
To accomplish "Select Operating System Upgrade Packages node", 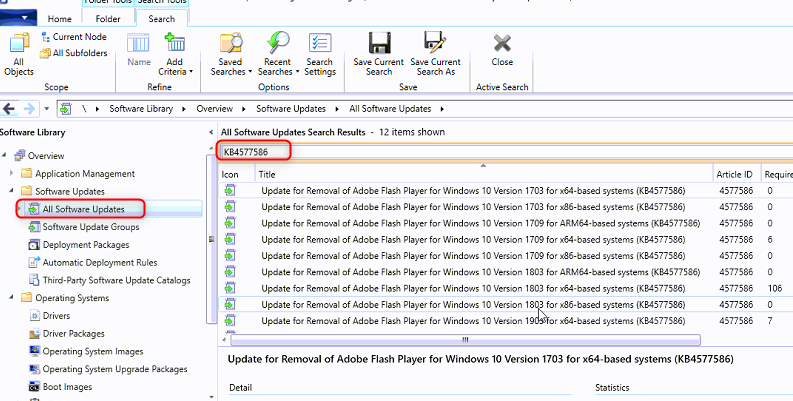I will (x=115, y=369).
